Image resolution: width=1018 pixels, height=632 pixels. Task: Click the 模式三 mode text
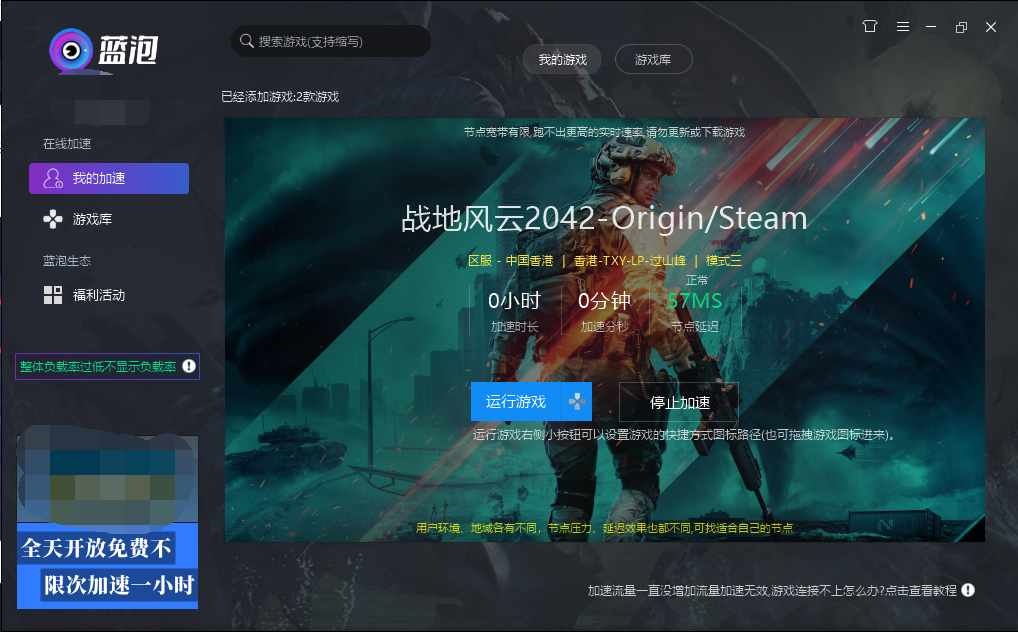(x=724, y=260)
